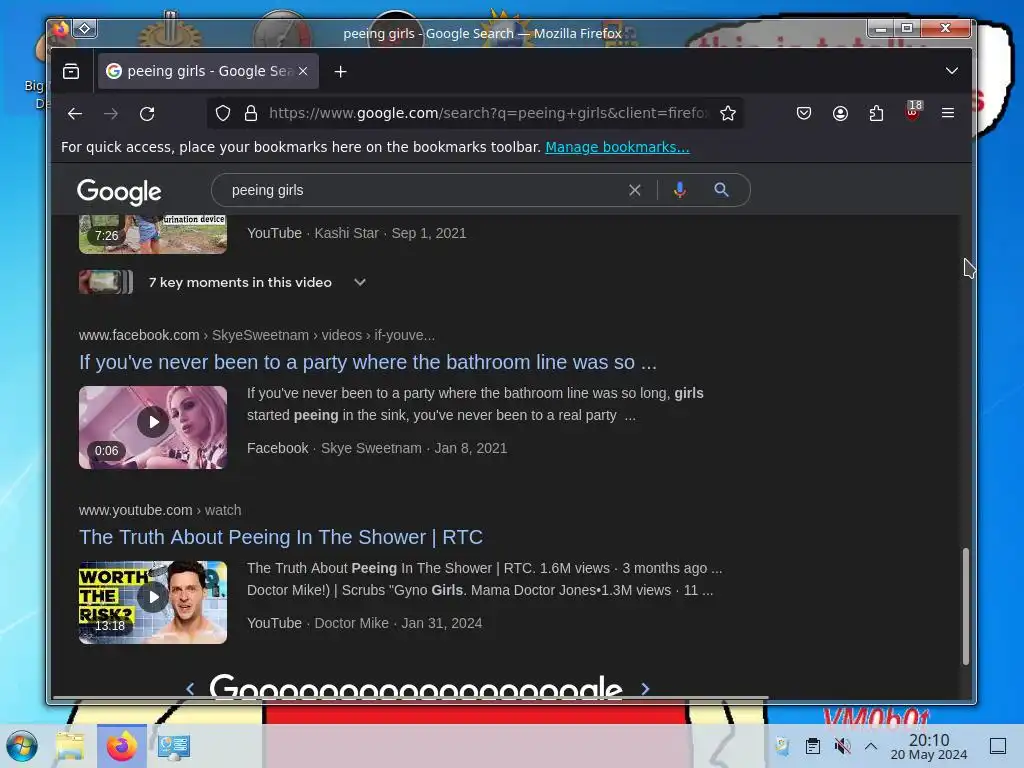The width and height of the screenshot is (1024, 768).
Task: Click the Google logo
Action: coord(119,191)
